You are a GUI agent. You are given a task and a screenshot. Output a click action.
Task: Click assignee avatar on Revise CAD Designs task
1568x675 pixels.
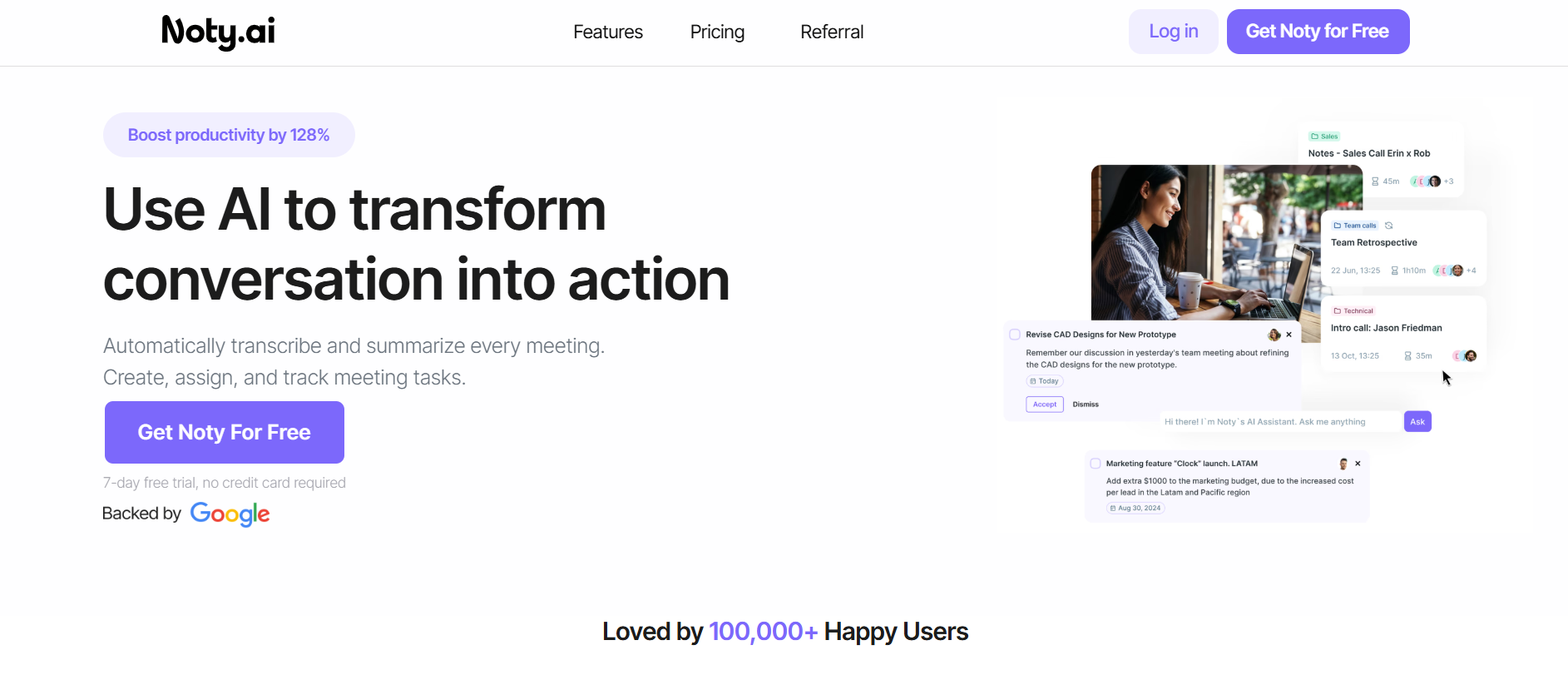pyautogui.click(x=1274, y=335)
